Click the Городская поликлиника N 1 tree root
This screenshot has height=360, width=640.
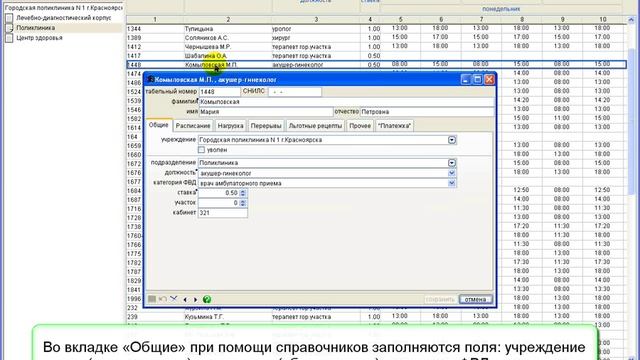pyautogui.click(x=64, y=8)
